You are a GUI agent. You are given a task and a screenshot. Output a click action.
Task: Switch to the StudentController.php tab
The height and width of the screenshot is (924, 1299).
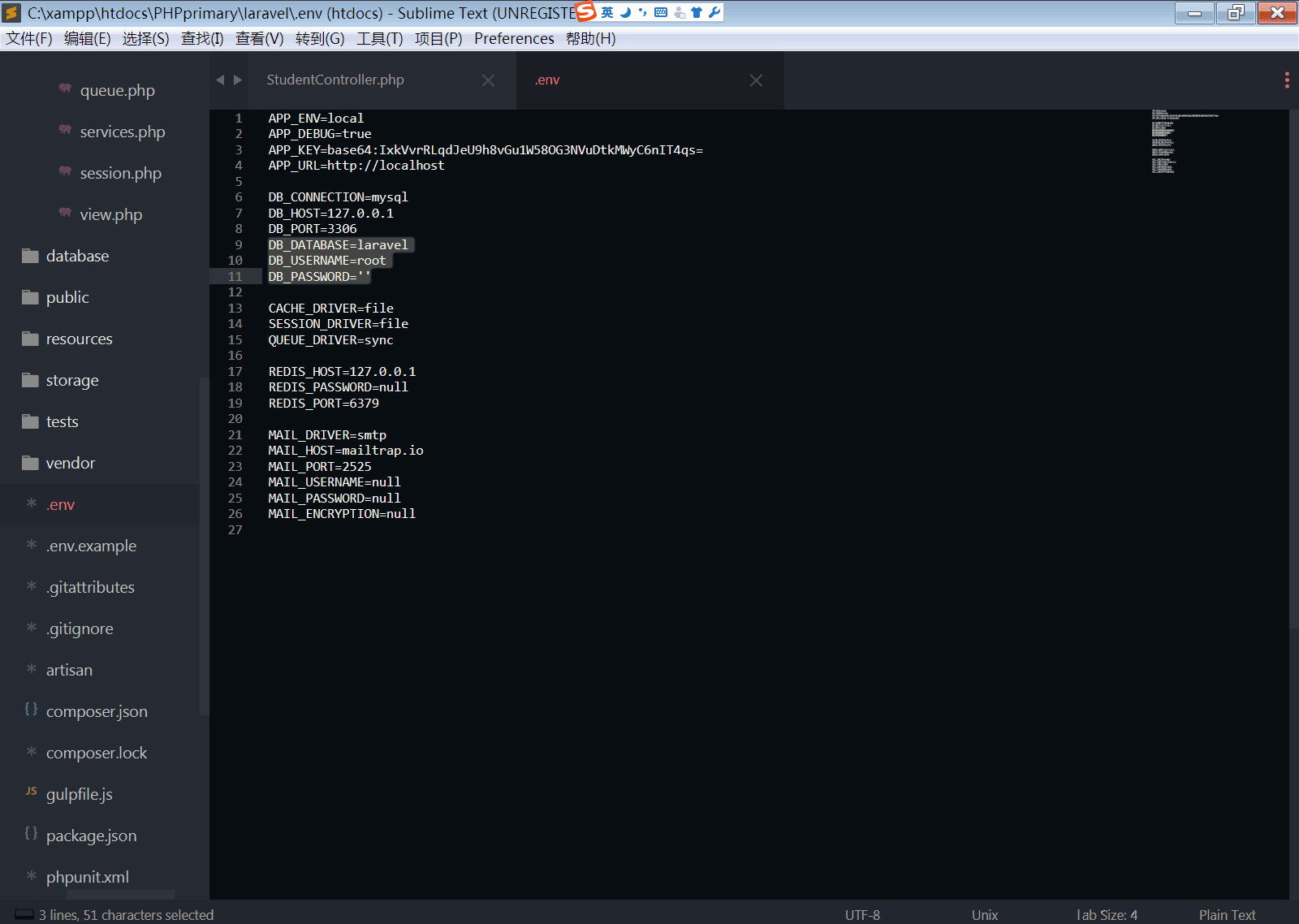coord(335,80)
